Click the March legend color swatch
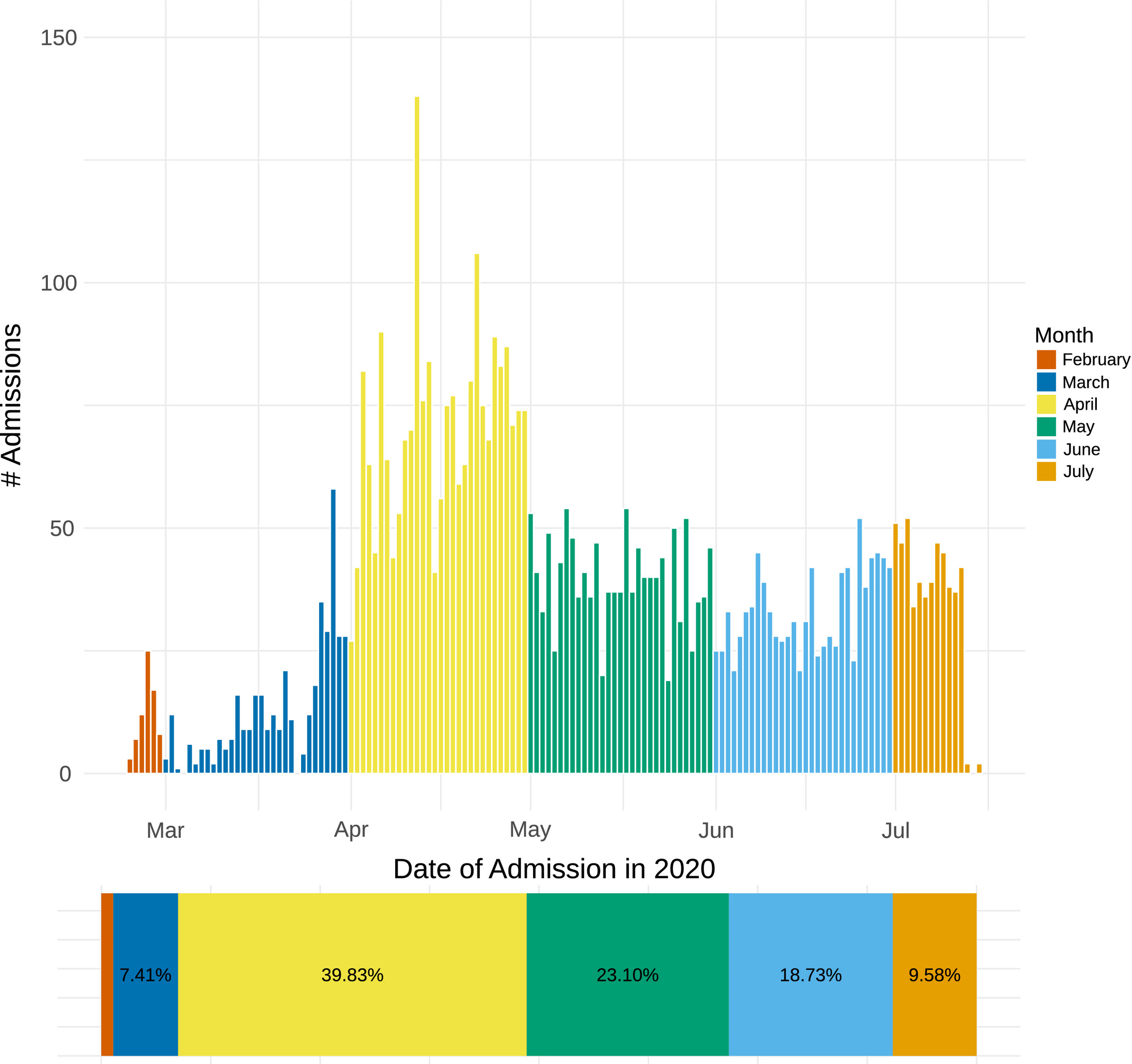Viewport: 1132px width, 1064px height. tap(1046, 381)
